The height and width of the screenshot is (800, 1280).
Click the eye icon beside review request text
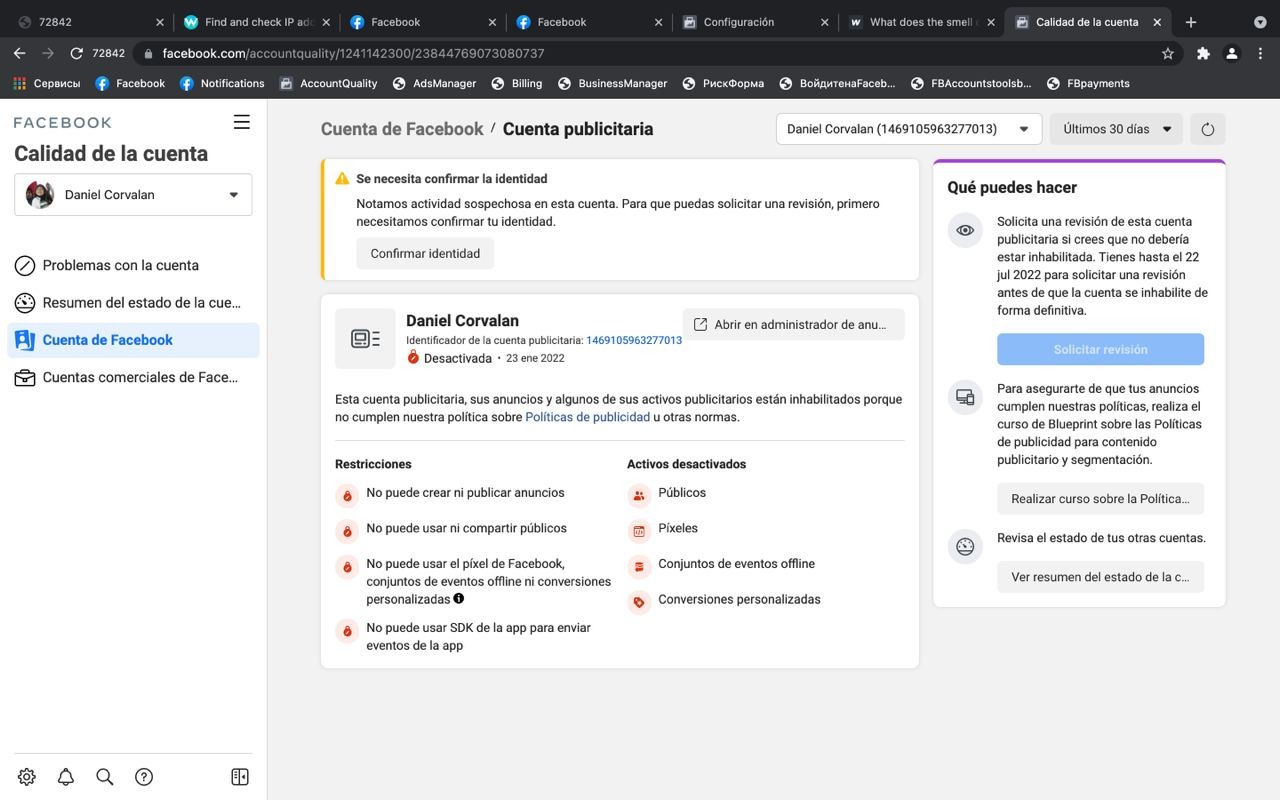tap(965, 231)
